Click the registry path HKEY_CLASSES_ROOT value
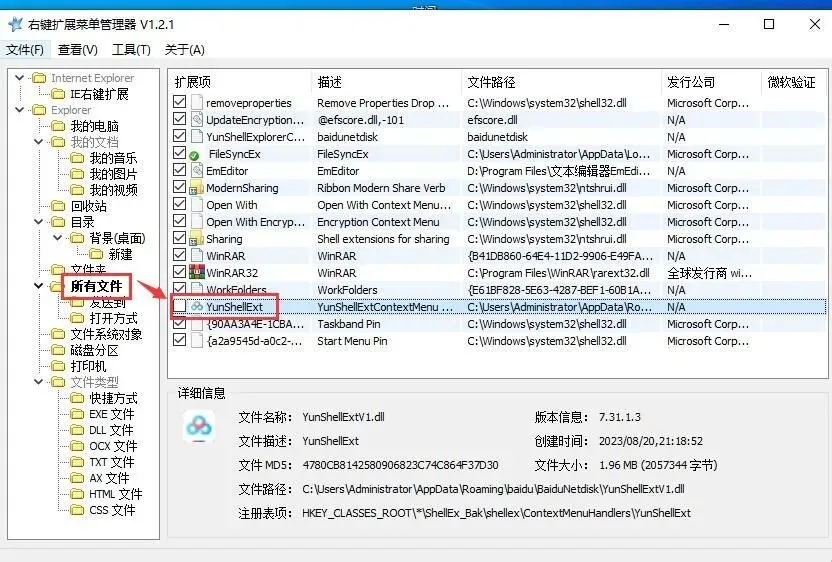 (x=496, y=513)
